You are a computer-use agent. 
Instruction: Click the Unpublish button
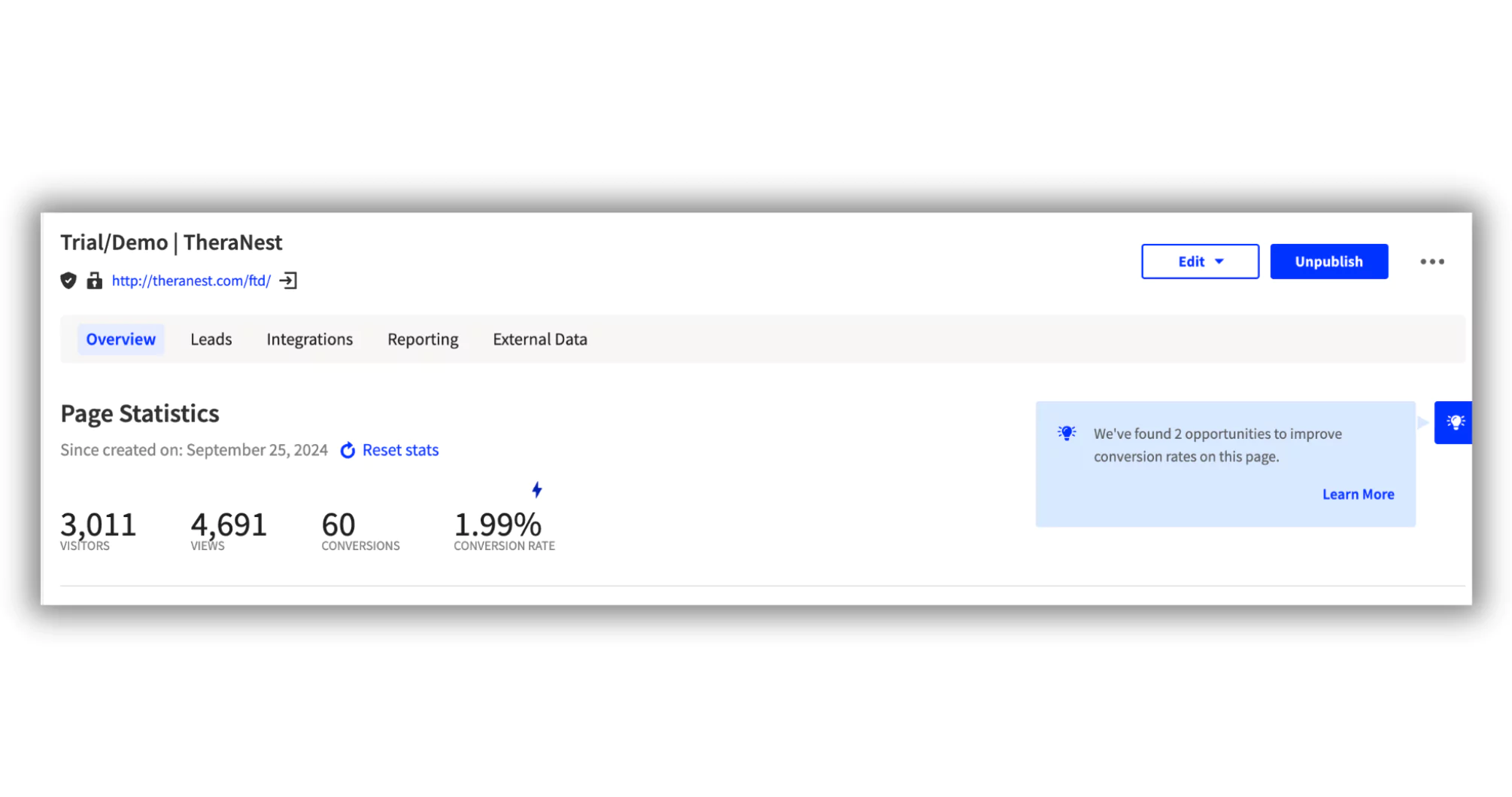click(x=1328, y=261)
